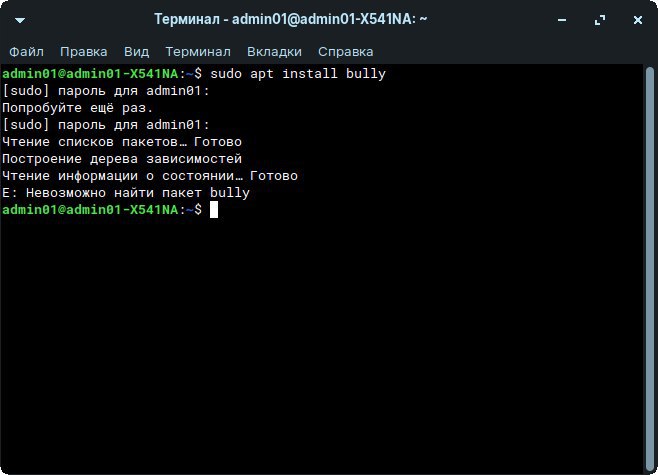
Task: Open the Правка menu
Action: coord(83,51)
